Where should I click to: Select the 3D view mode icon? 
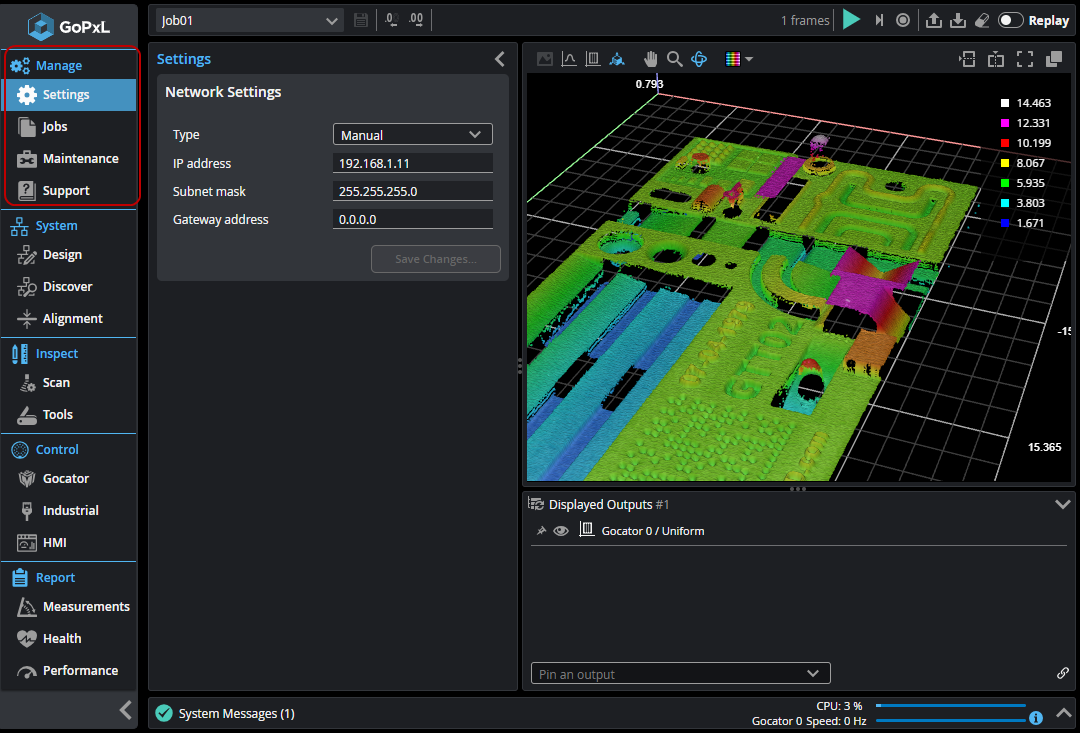tap(617, 59)
